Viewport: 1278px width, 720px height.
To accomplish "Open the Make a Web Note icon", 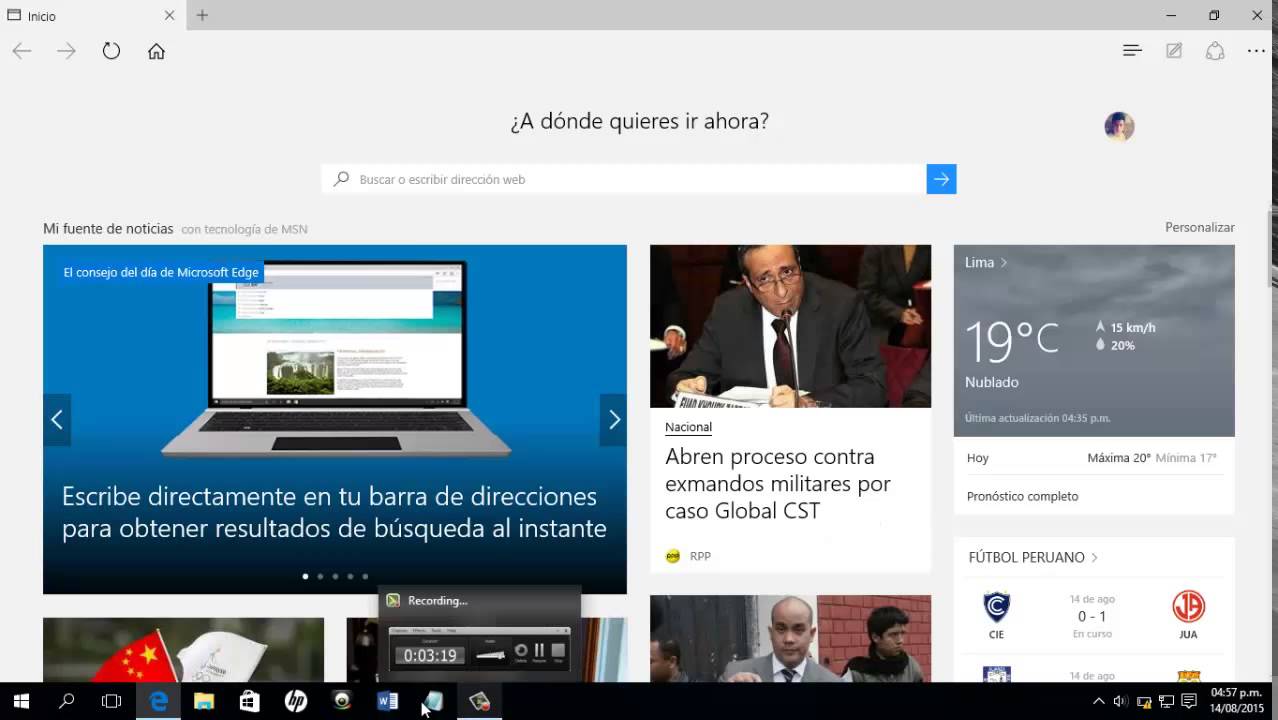I will (1174, 50).
